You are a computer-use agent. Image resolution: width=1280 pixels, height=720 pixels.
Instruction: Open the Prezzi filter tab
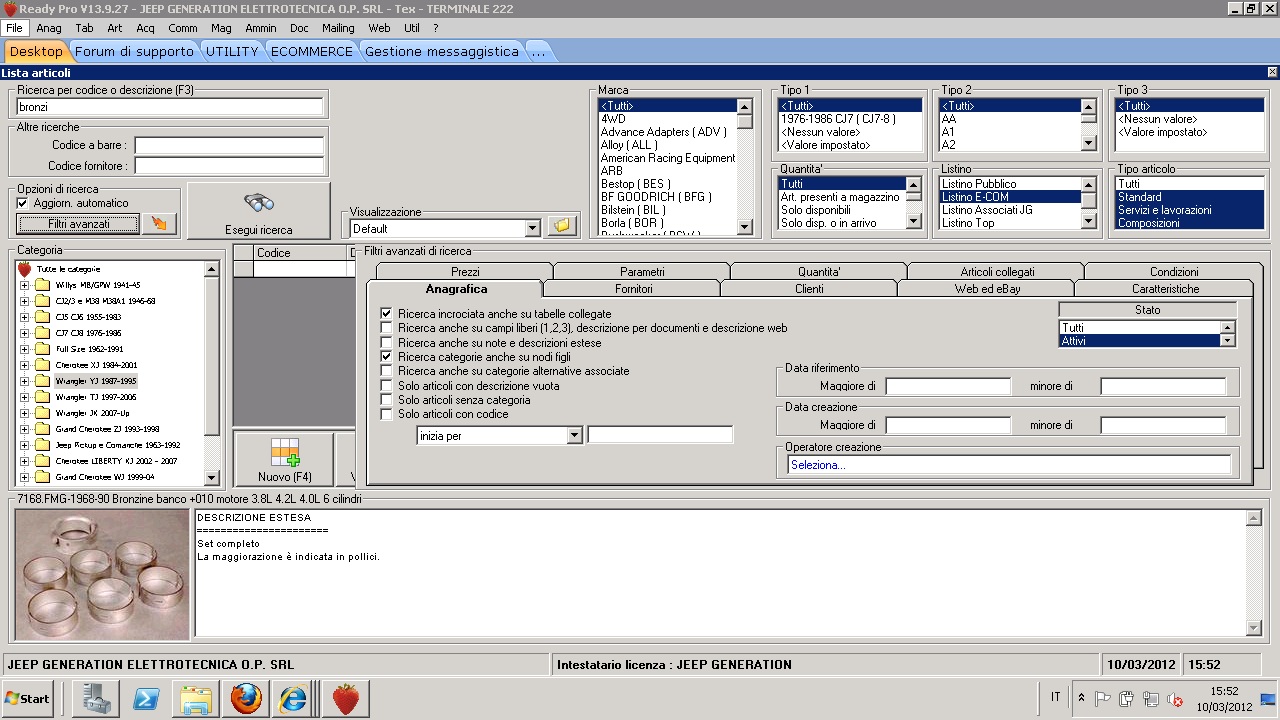point(465,271)
